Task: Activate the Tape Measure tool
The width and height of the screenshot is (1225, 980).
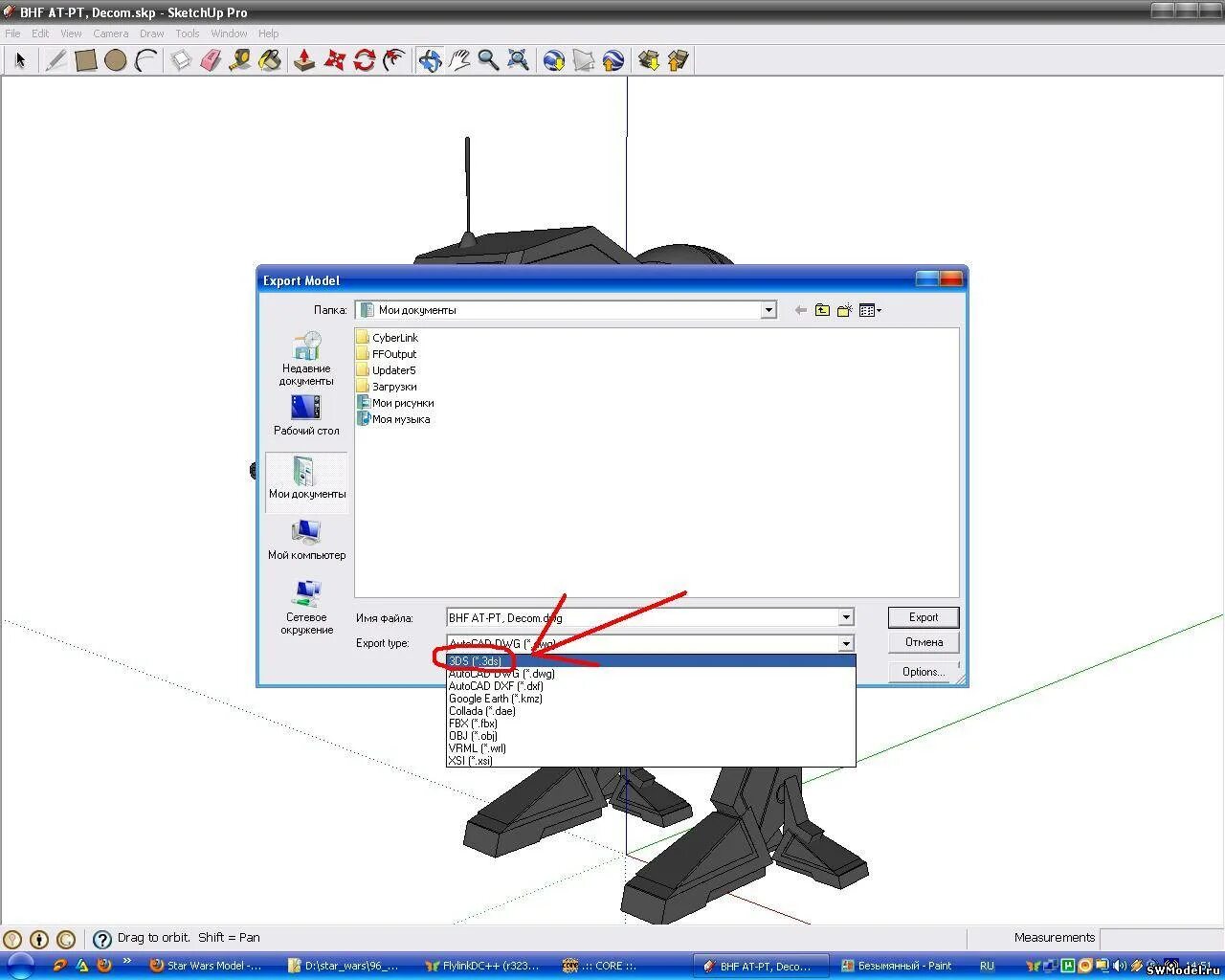Action: (240, 60)
